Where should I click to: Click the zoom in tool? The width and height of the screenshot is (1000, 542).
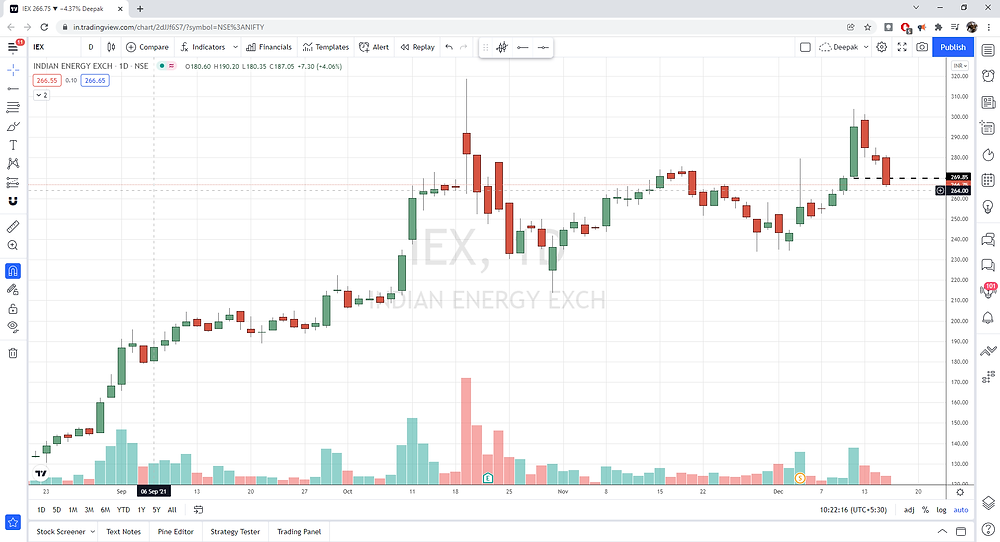tap(13, 245)
